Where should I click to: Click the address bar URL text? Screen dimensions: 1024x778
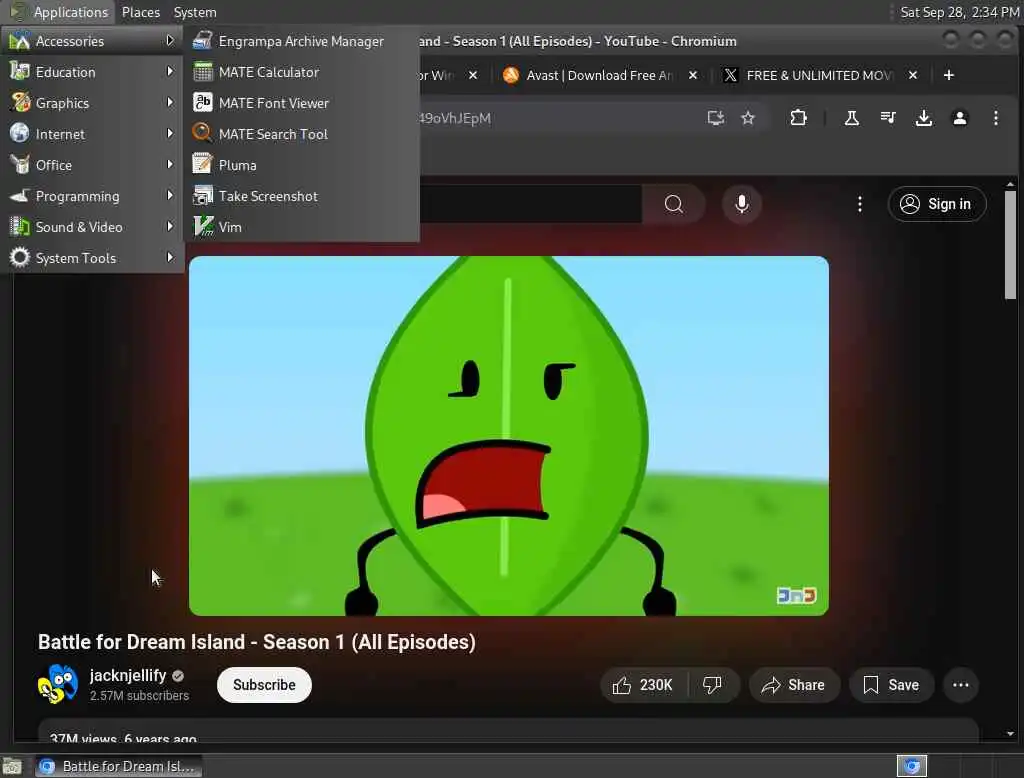tap(455, 118)
